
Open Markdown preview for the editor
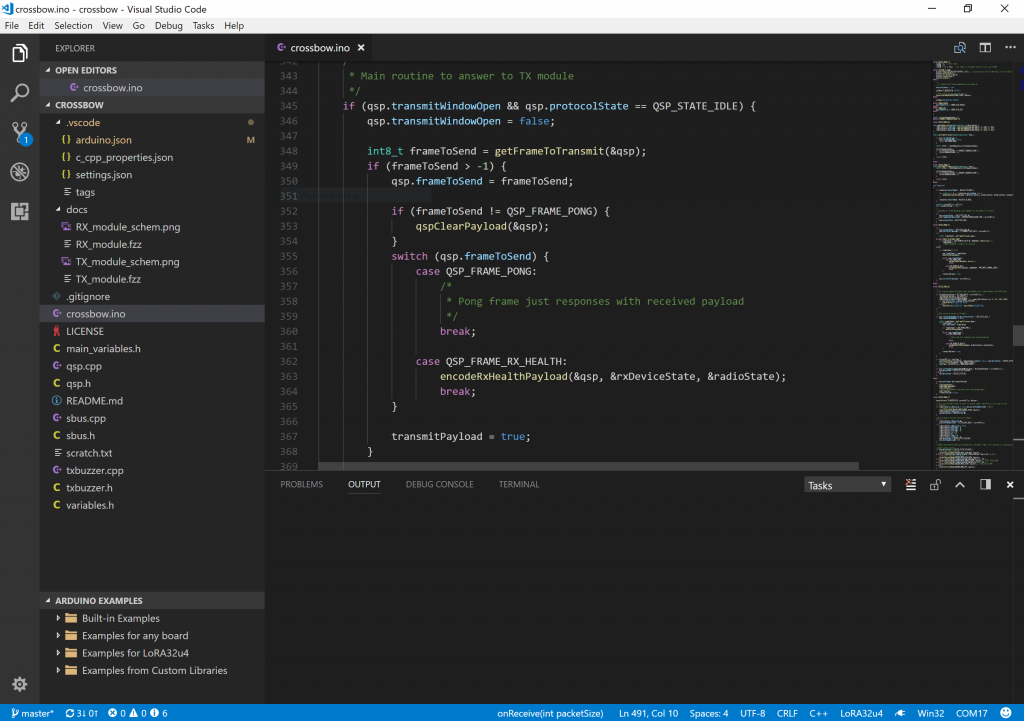(960, 47)
